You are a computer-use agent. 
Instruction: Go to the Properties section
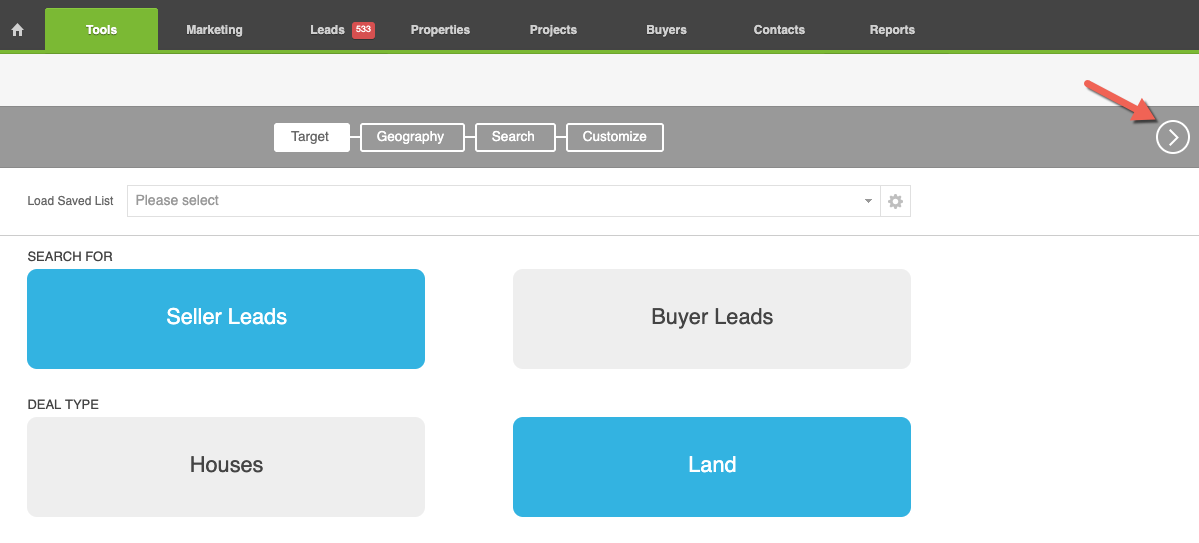(440, 30)
